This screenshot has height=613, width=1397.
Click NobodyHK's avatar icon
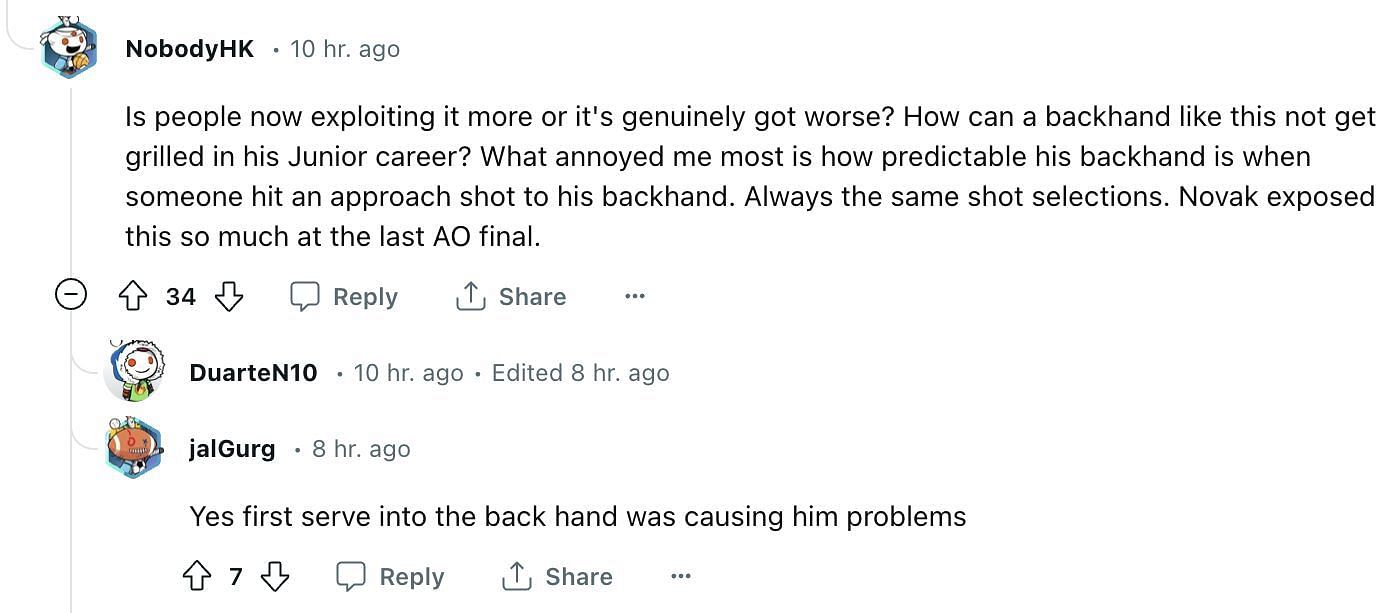pyautogui.click(x=69, y=46)
